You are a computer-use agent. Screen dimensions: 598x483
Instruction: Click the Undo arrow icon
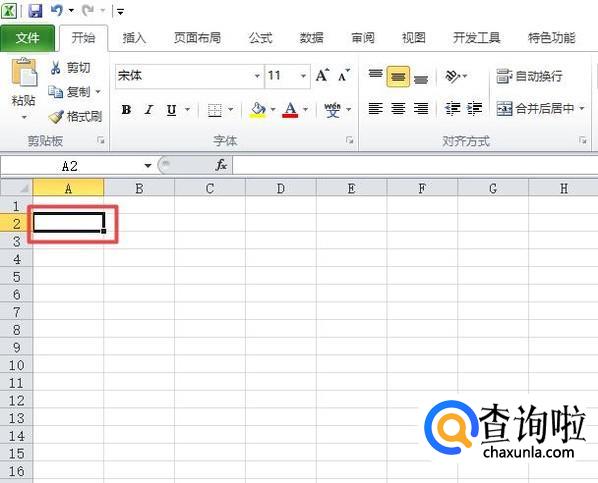click(56, 10)
